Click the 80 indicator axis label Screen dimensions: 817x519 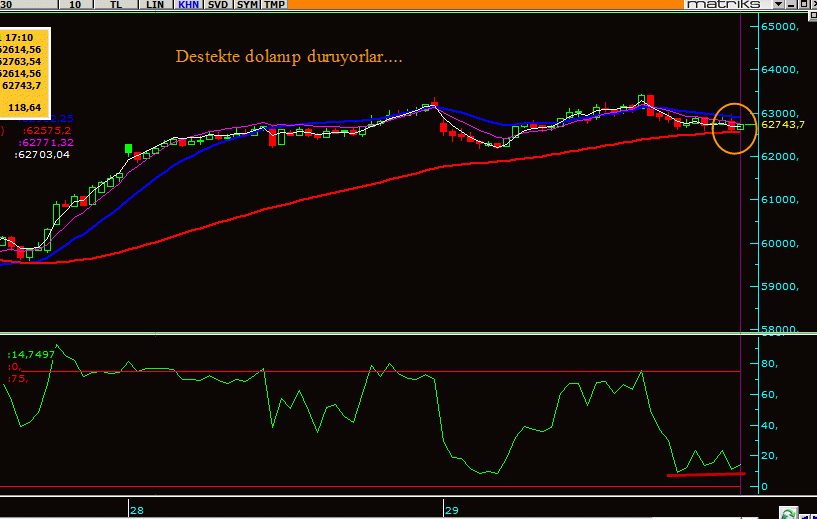(x=769, y=364)
